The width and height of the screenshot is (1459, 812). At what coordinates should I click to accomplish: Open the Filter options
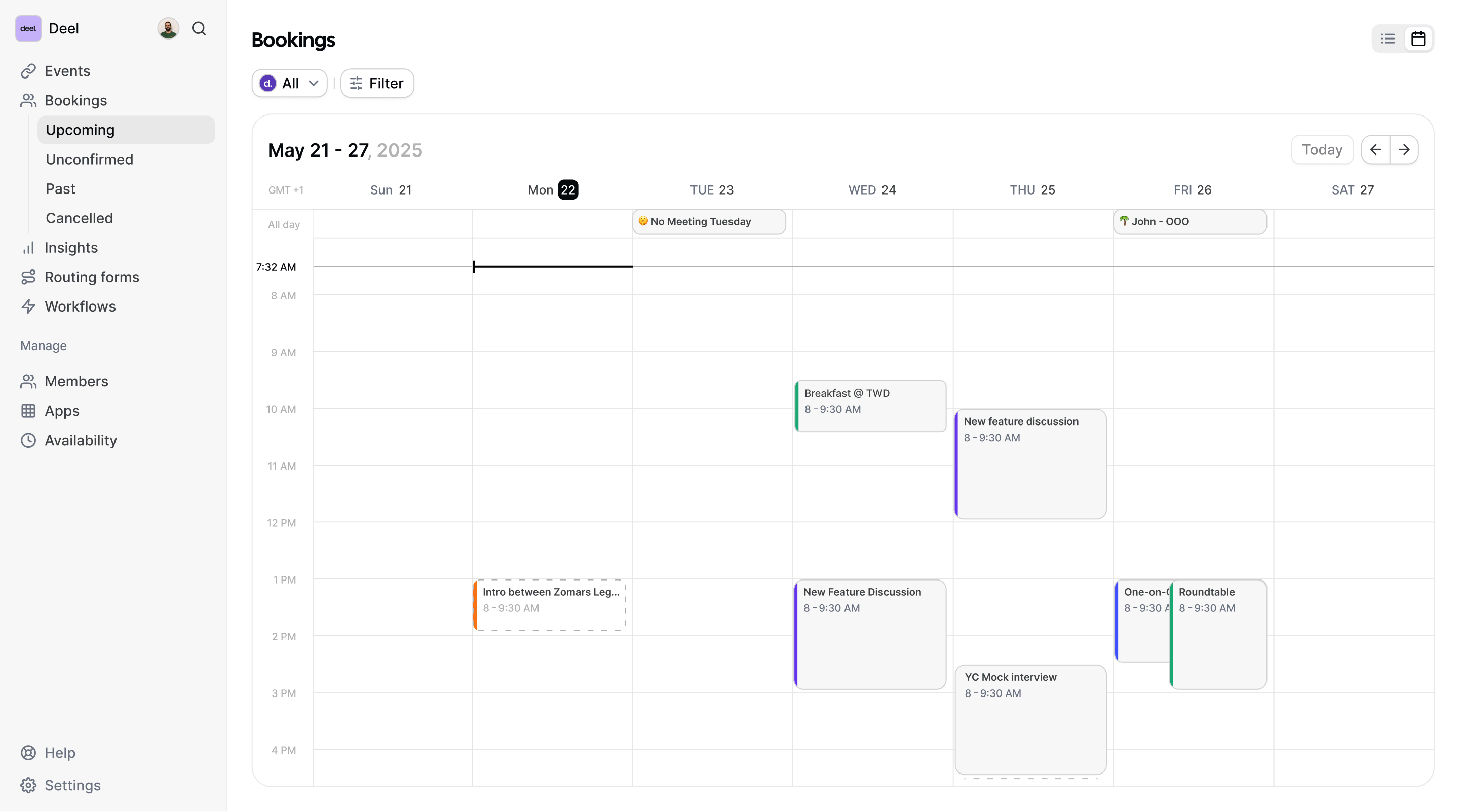376,83
